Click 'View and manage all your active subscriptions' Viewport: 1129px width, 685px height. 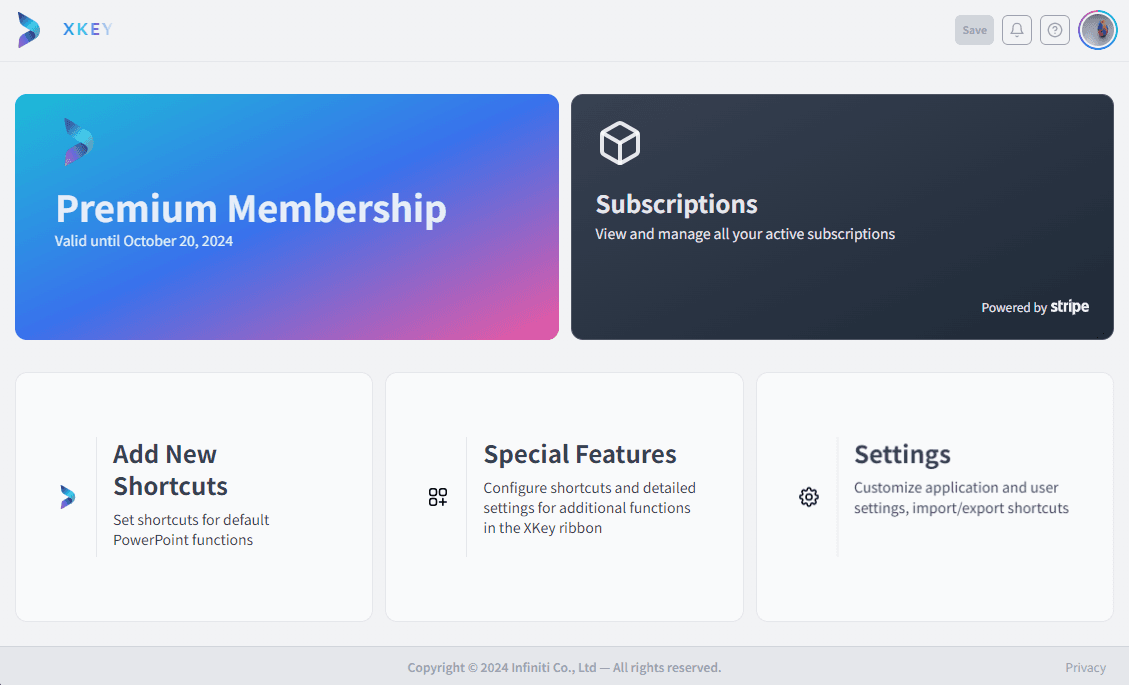[745, 234]
